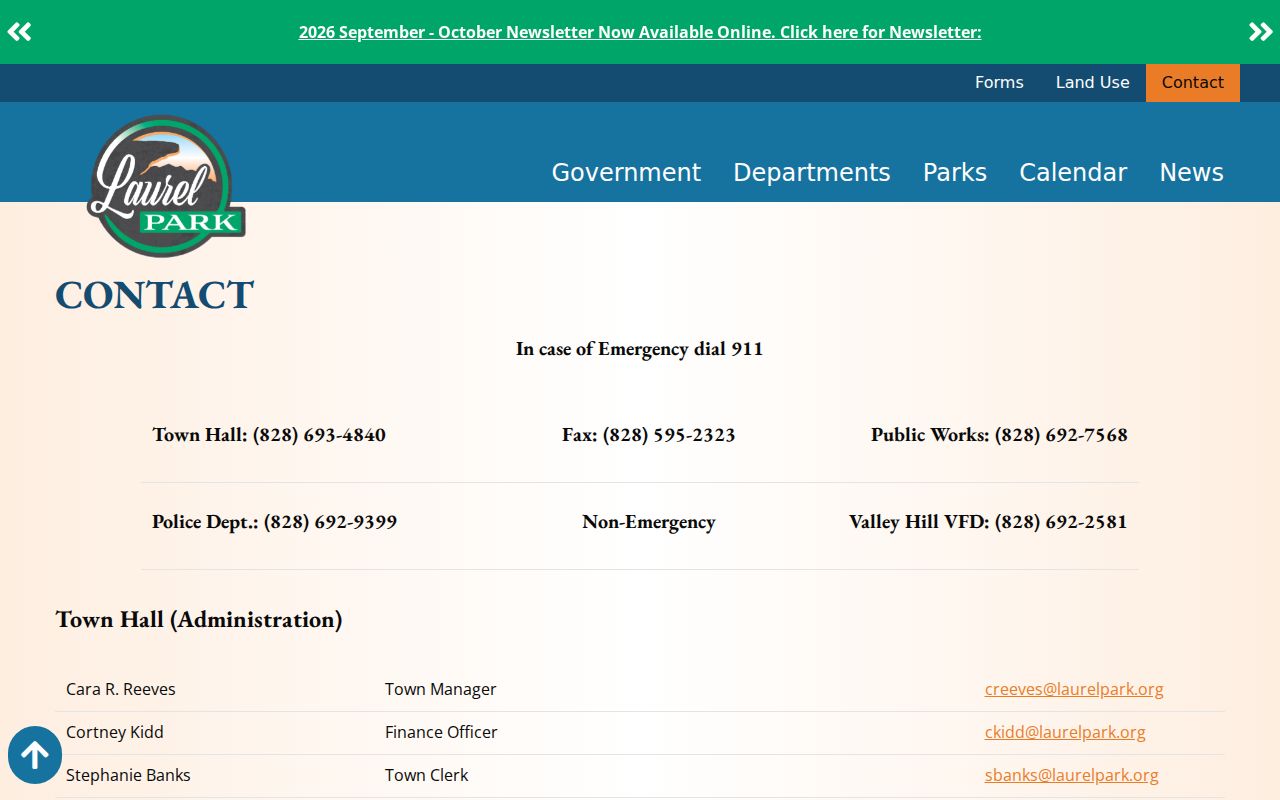Screen dimensions: 1280x800
Task: Click the Laurel Park logo
Action: (166, 186)
